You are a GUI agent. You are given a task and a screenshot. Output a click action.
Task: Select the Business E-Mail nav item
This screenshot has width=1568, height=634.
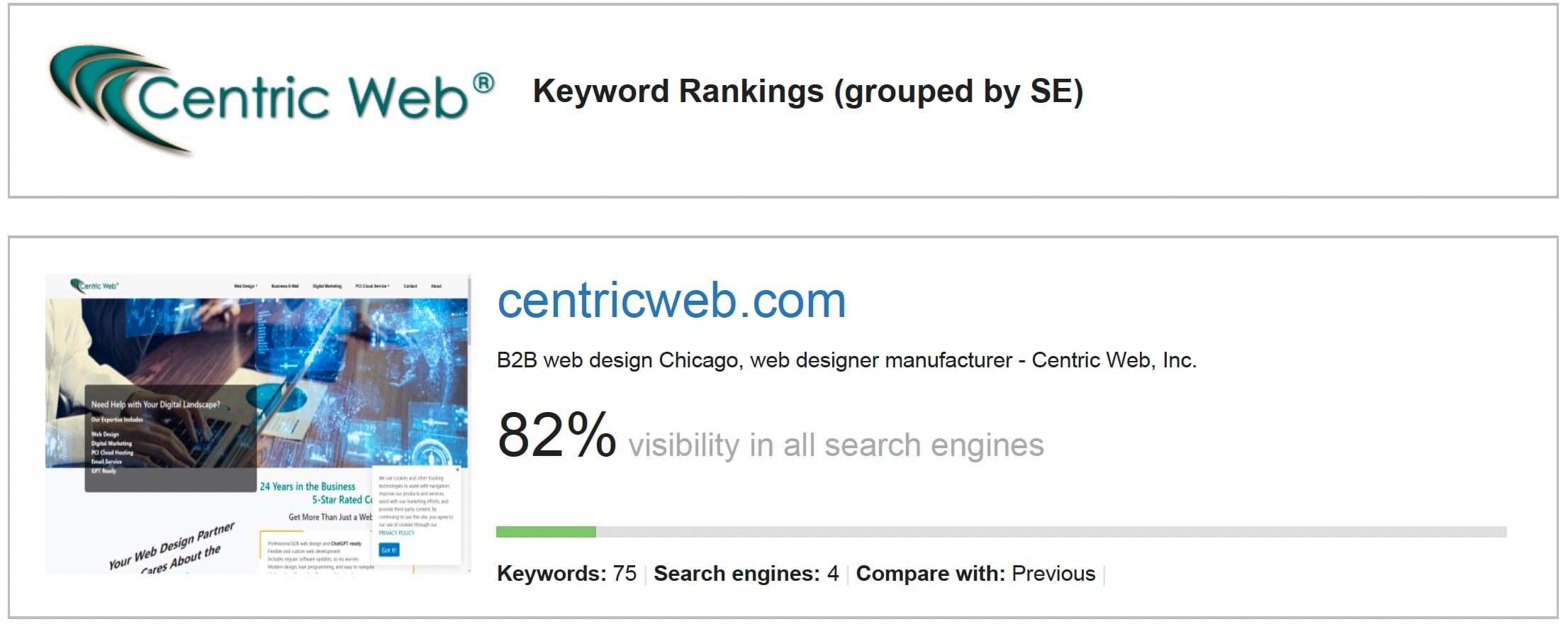pos(285,286)
